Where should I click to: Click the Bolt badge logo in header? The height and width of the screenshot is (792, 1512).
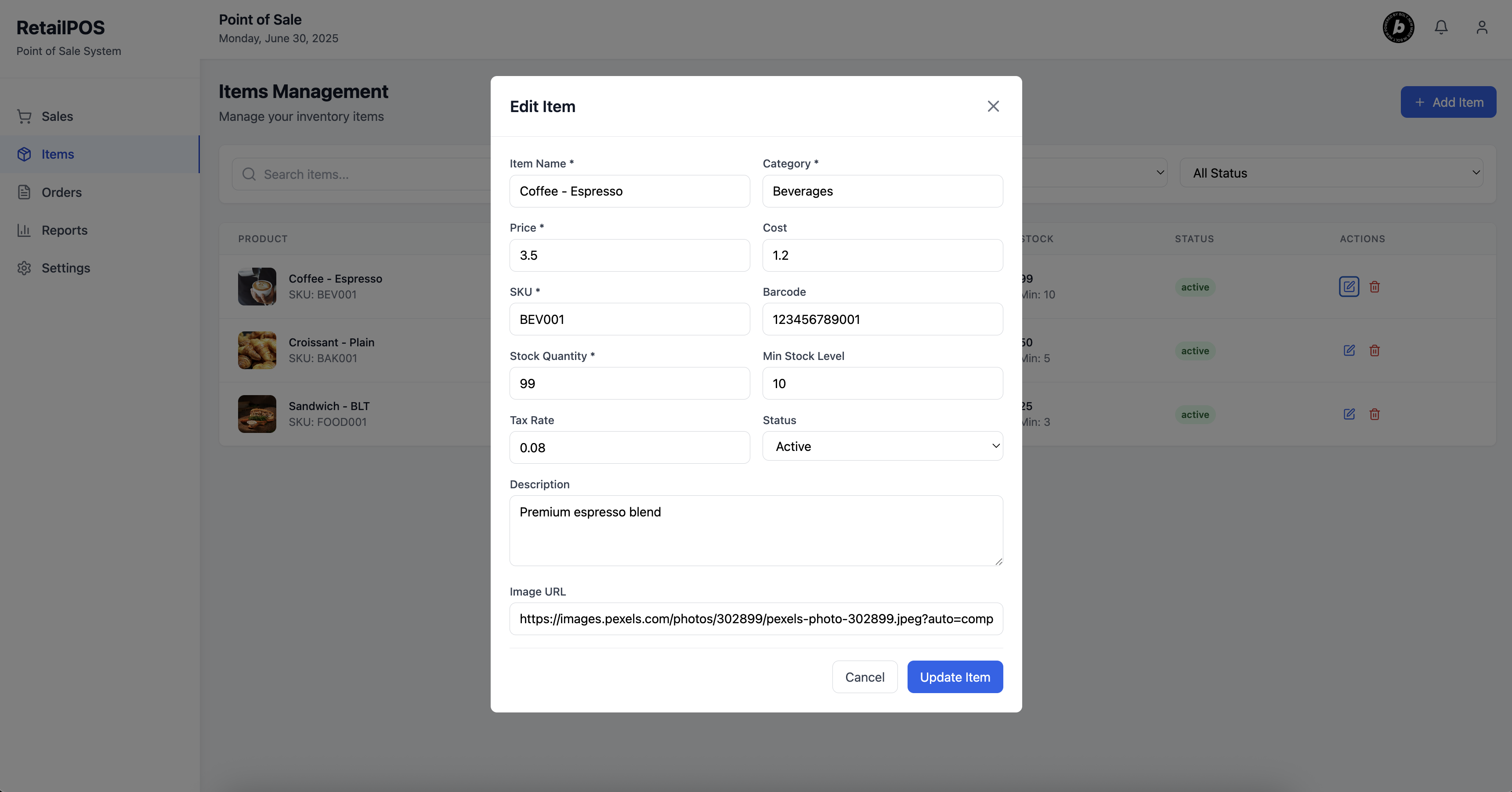tap(1398, 28)
